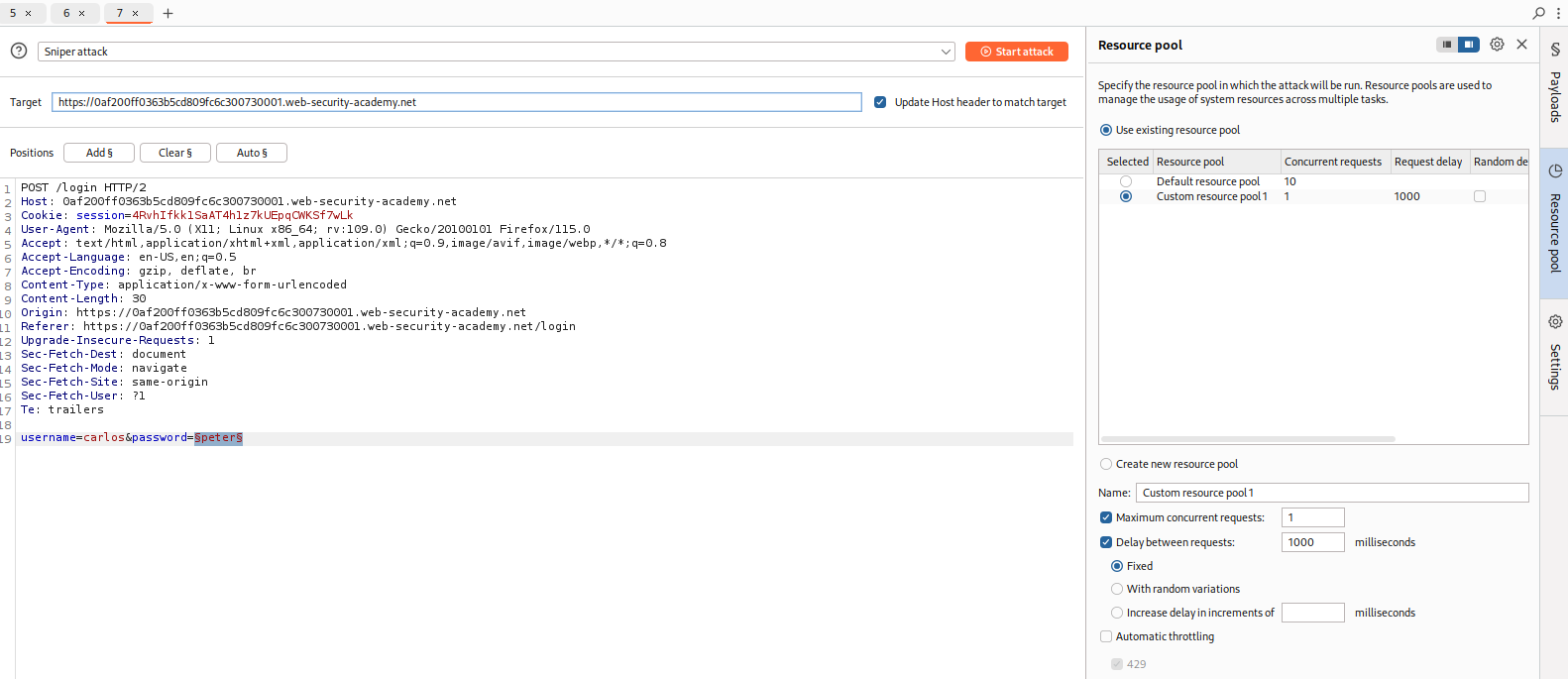
Task: Switch panel to left-docked layout icon
Action: 1447,45
